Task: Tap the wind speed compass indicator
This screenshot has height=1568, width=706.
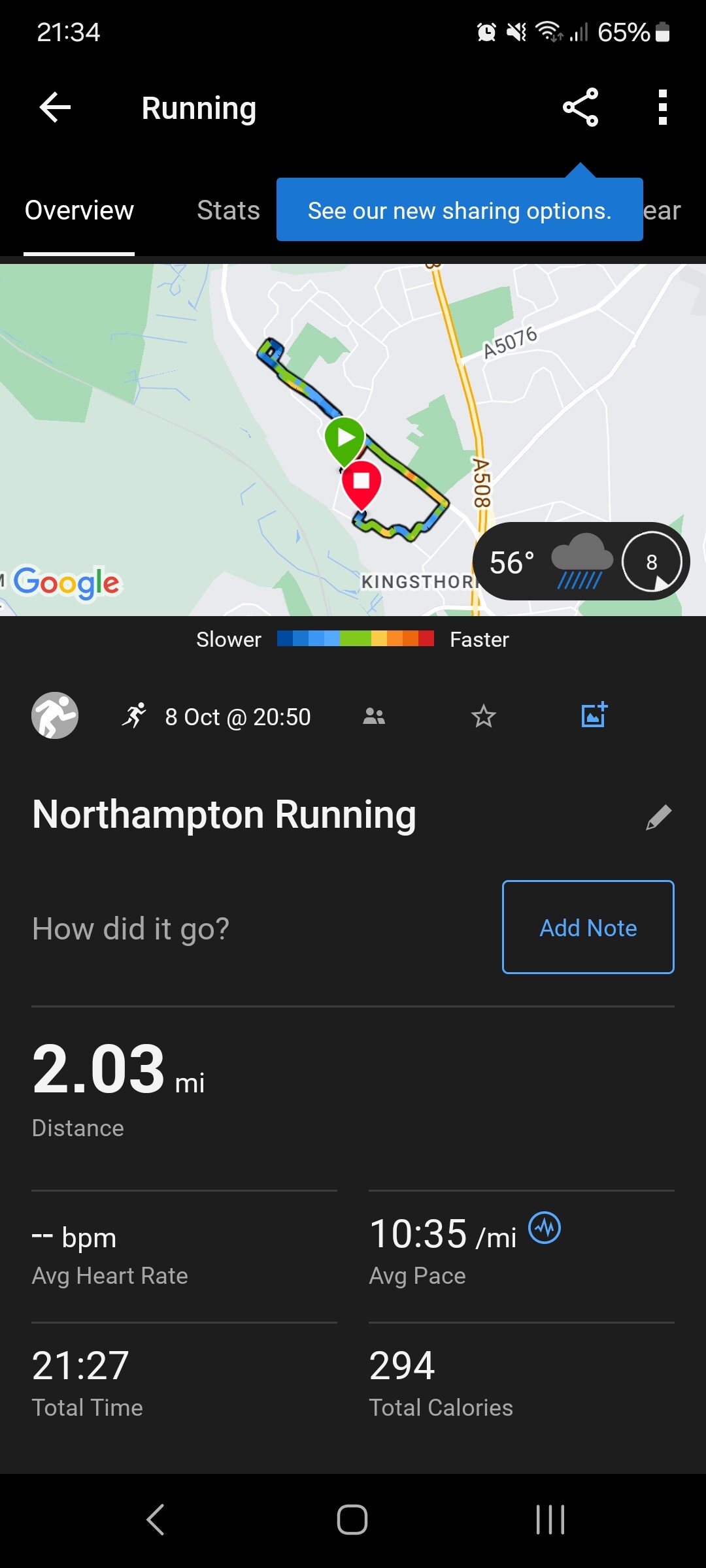Action: pos(651,562)
